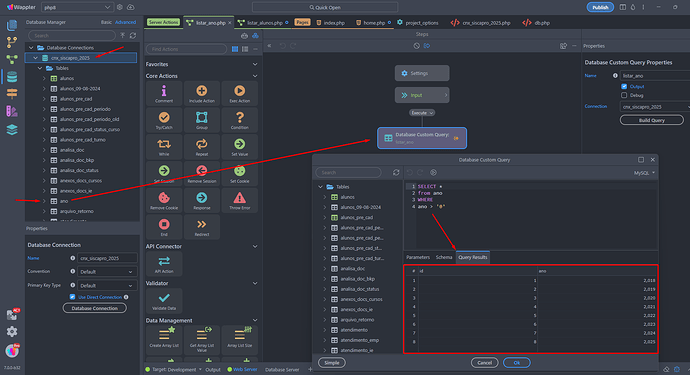
Task: Collapse the Core Actions section
Action: pyautogui.click(x=255, y=76)
